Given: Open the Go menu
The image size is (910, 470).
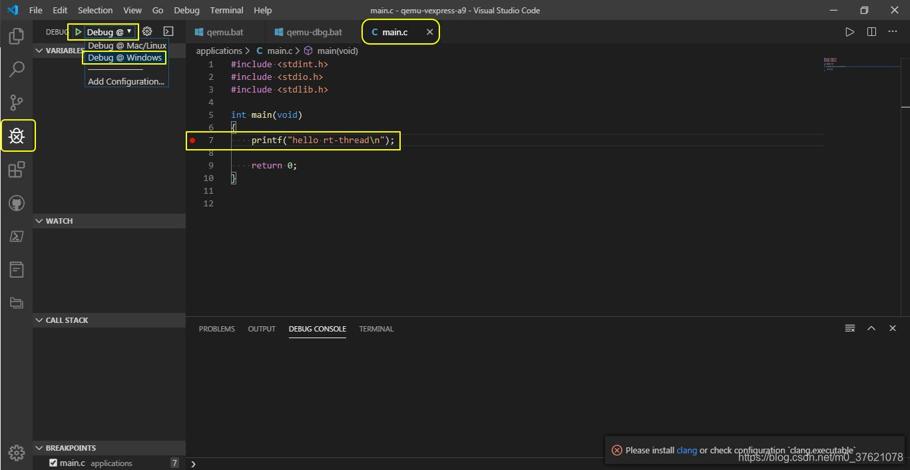Looking at the screenshot, I should pos(158,10).
